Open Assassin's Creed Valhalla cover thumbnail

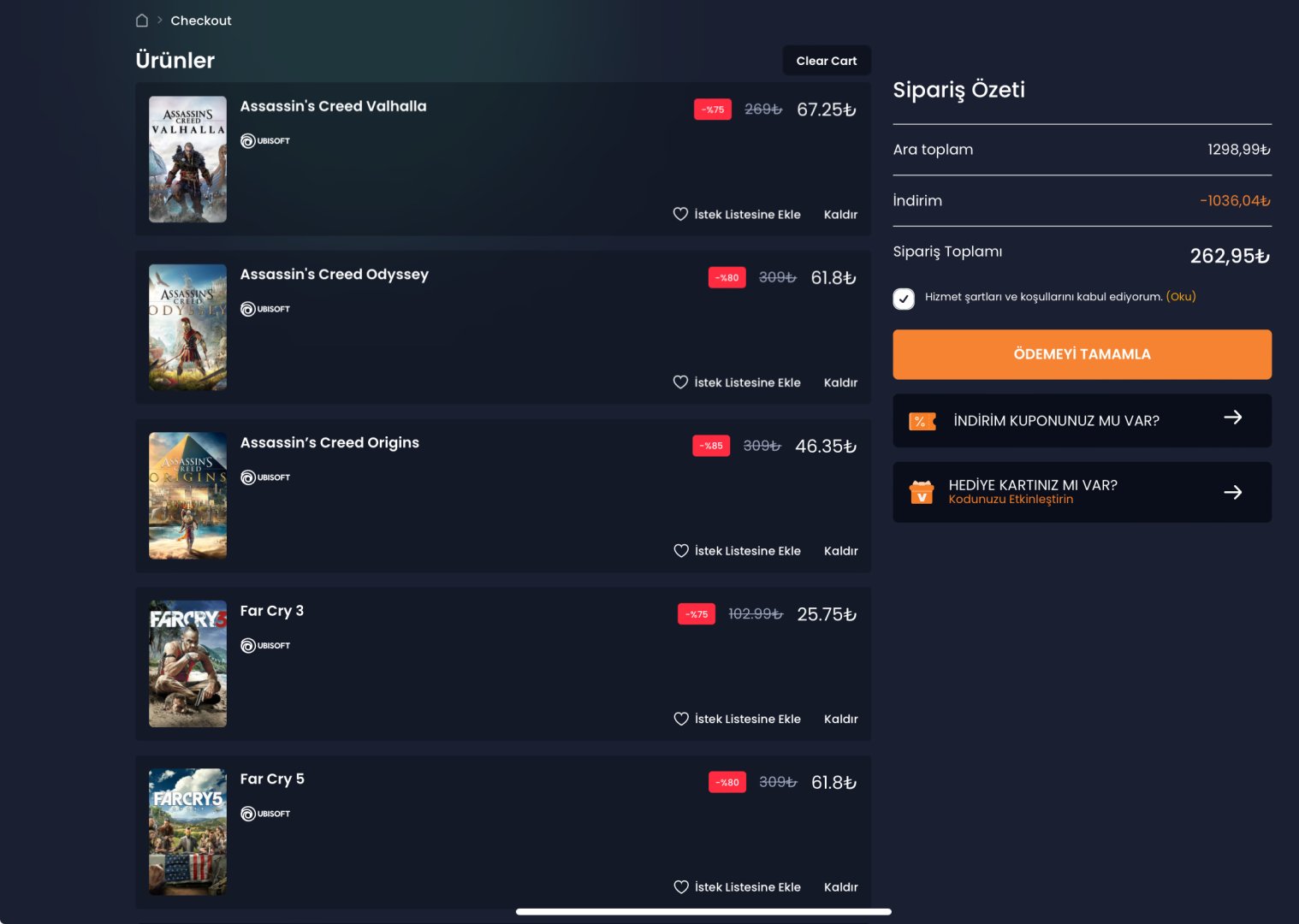pyautogui.click(x=188, y=159)
